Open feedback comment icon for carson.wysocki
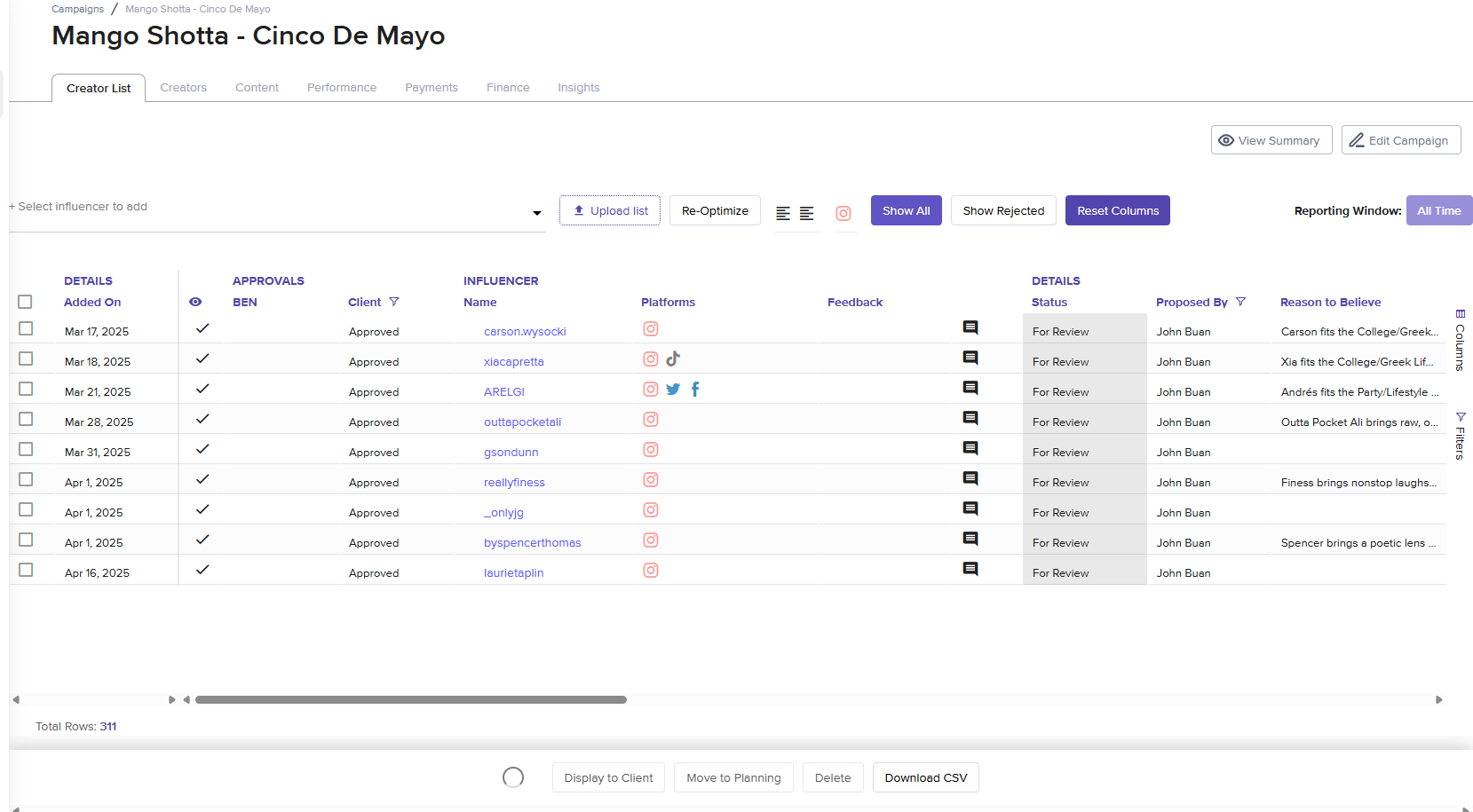The width and height of the screenshot is (1473, 812). 970,328
